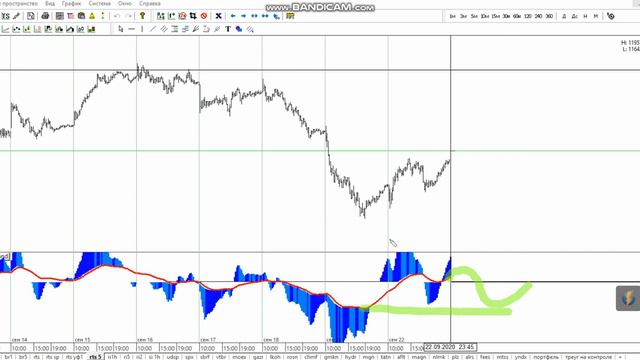Switch to the hydr tab
640x360 pixels.
[351, 357]
